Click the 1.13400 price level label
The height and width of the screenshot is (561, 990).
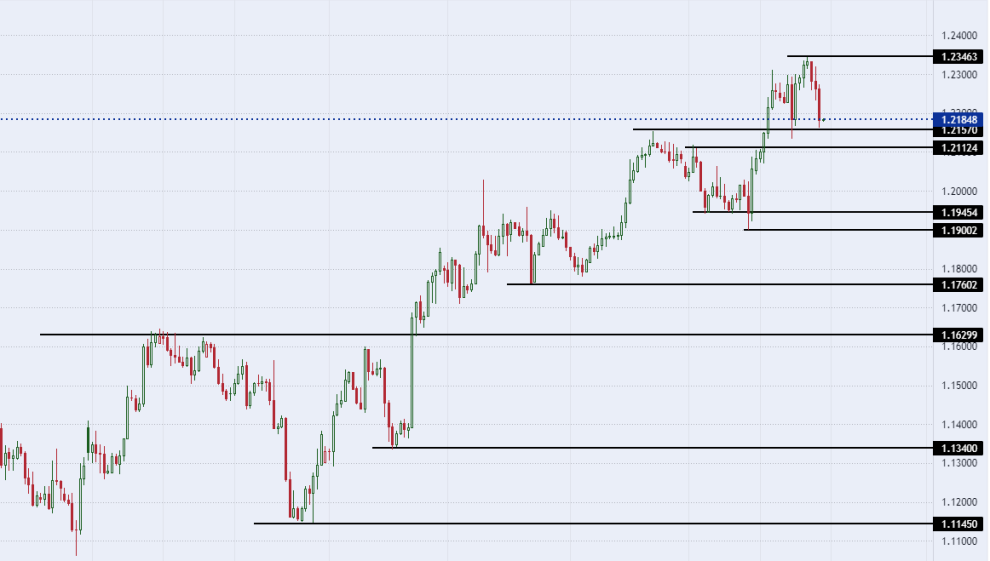tap(958, 449)
